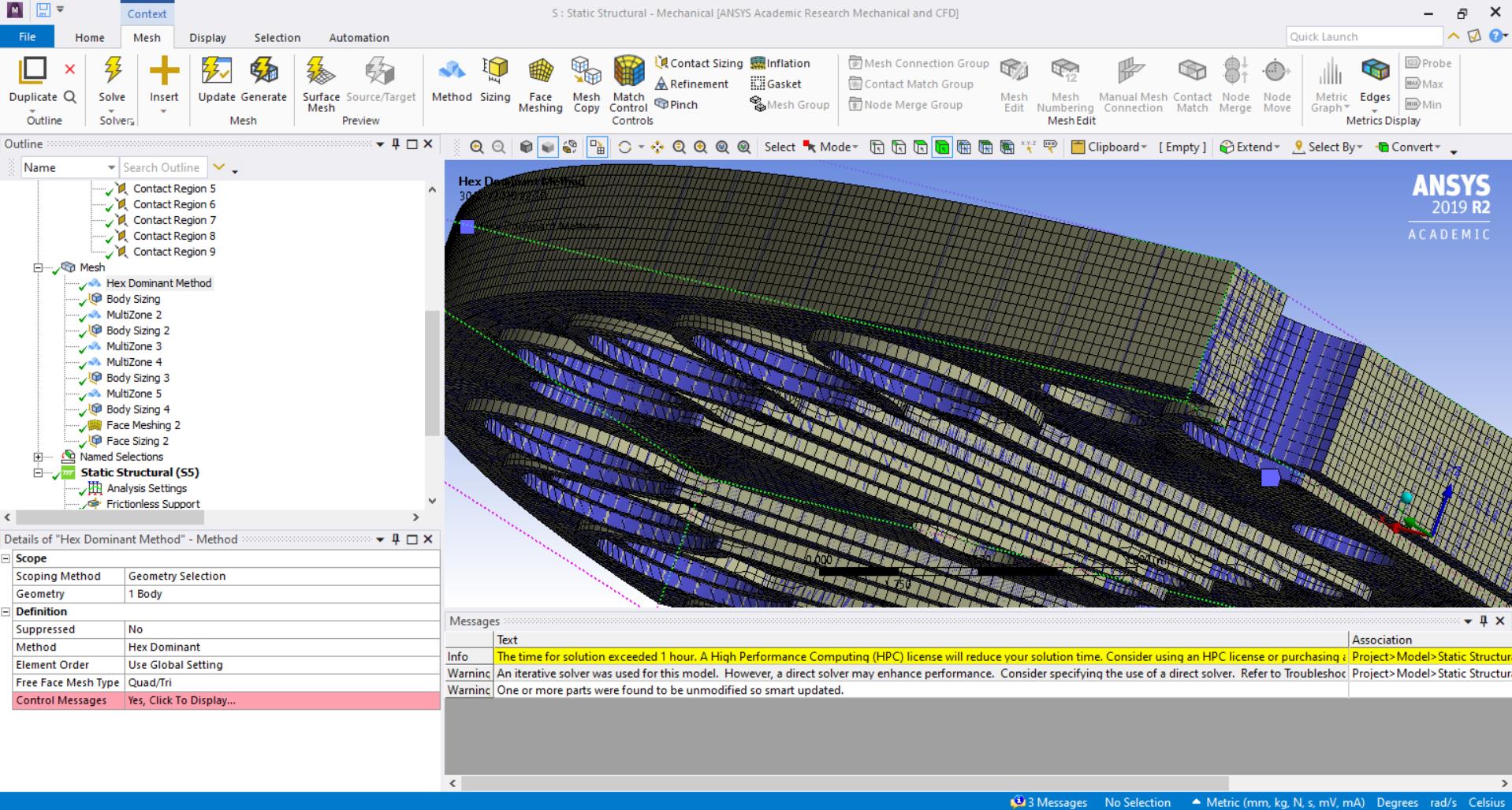Toggle the Probe button
This screenshot has width=1512, height=810.
tap(1428, 63)
